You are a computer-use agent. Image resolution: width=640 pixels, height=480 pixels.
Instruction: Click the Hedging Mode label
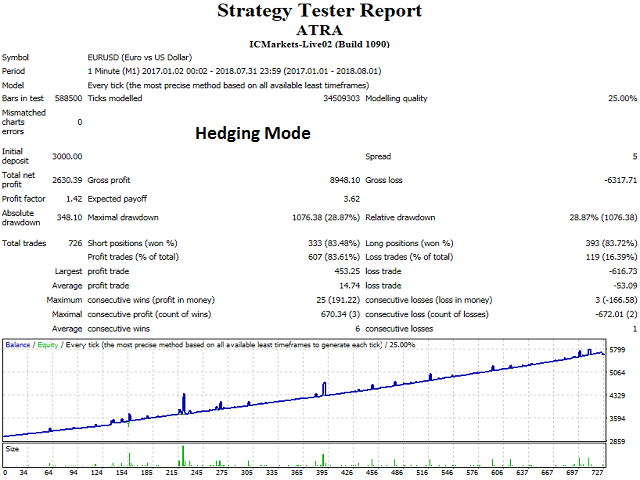(x=252, y=133)
